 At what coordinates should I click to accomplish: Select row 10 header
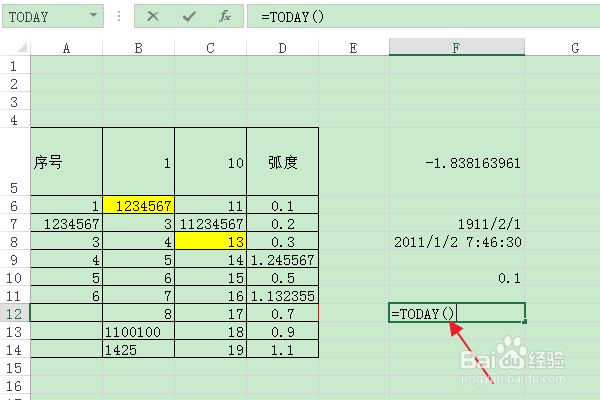tap(15, 277)
